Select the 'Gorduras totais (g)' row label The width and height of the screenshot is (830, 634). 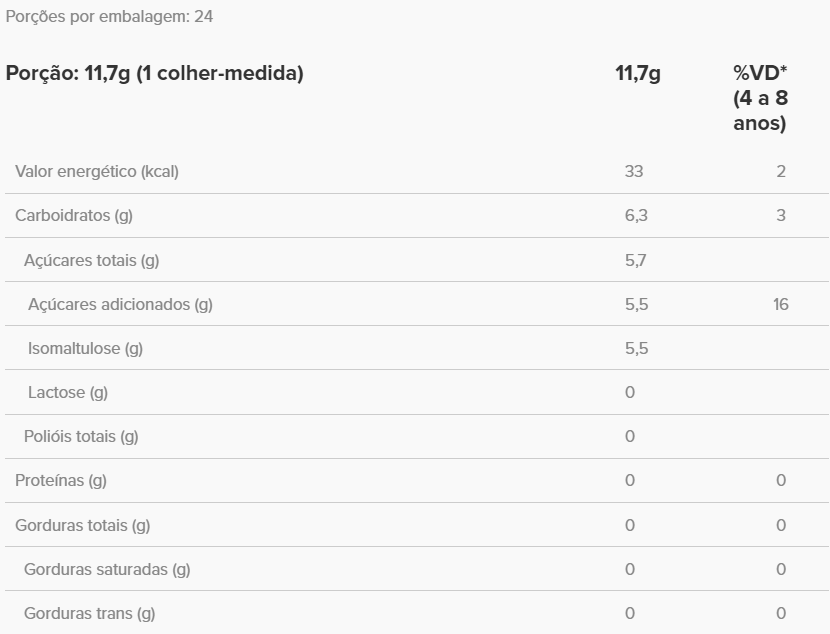83,525
